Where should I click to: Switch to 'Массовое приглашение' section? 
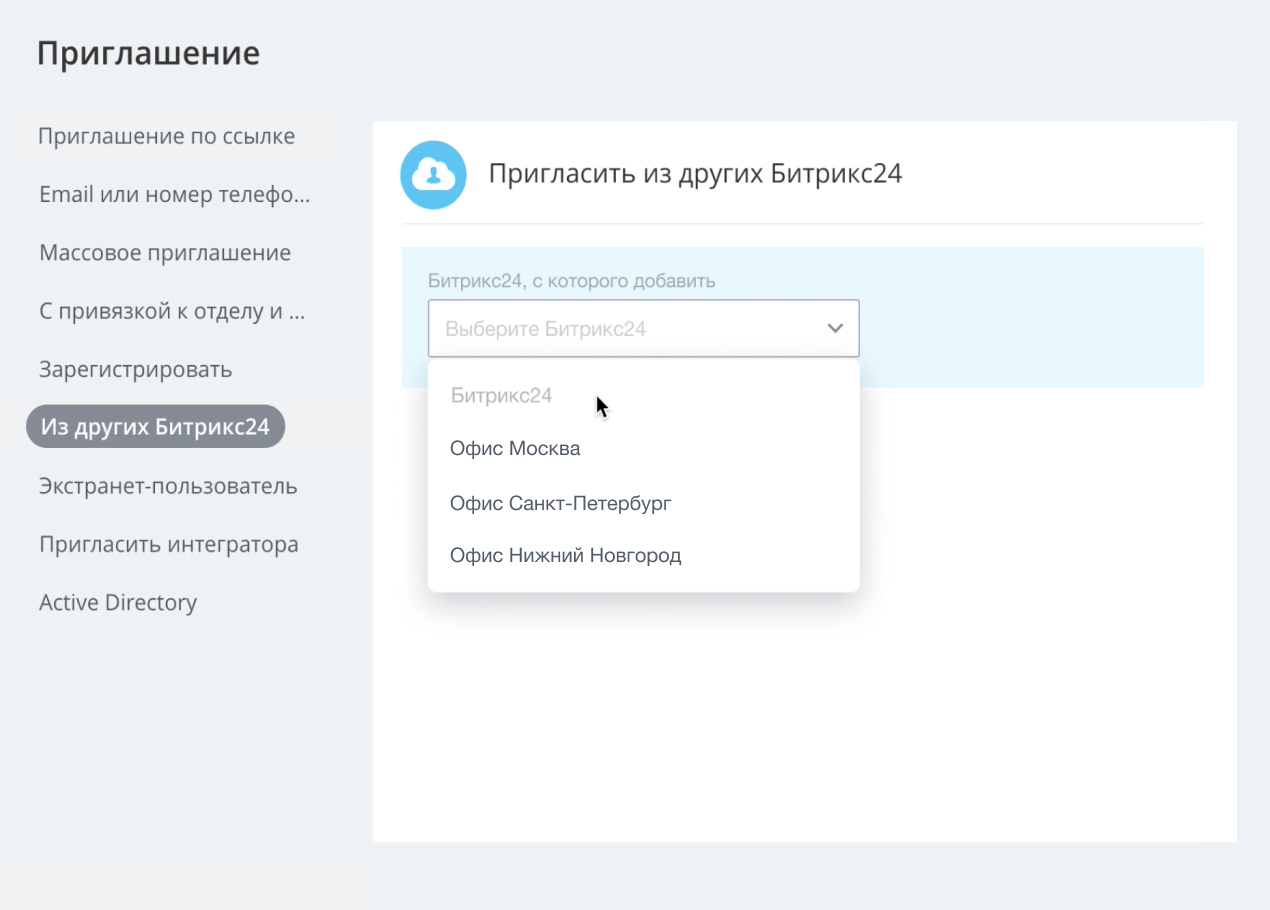tap(165, 253)
